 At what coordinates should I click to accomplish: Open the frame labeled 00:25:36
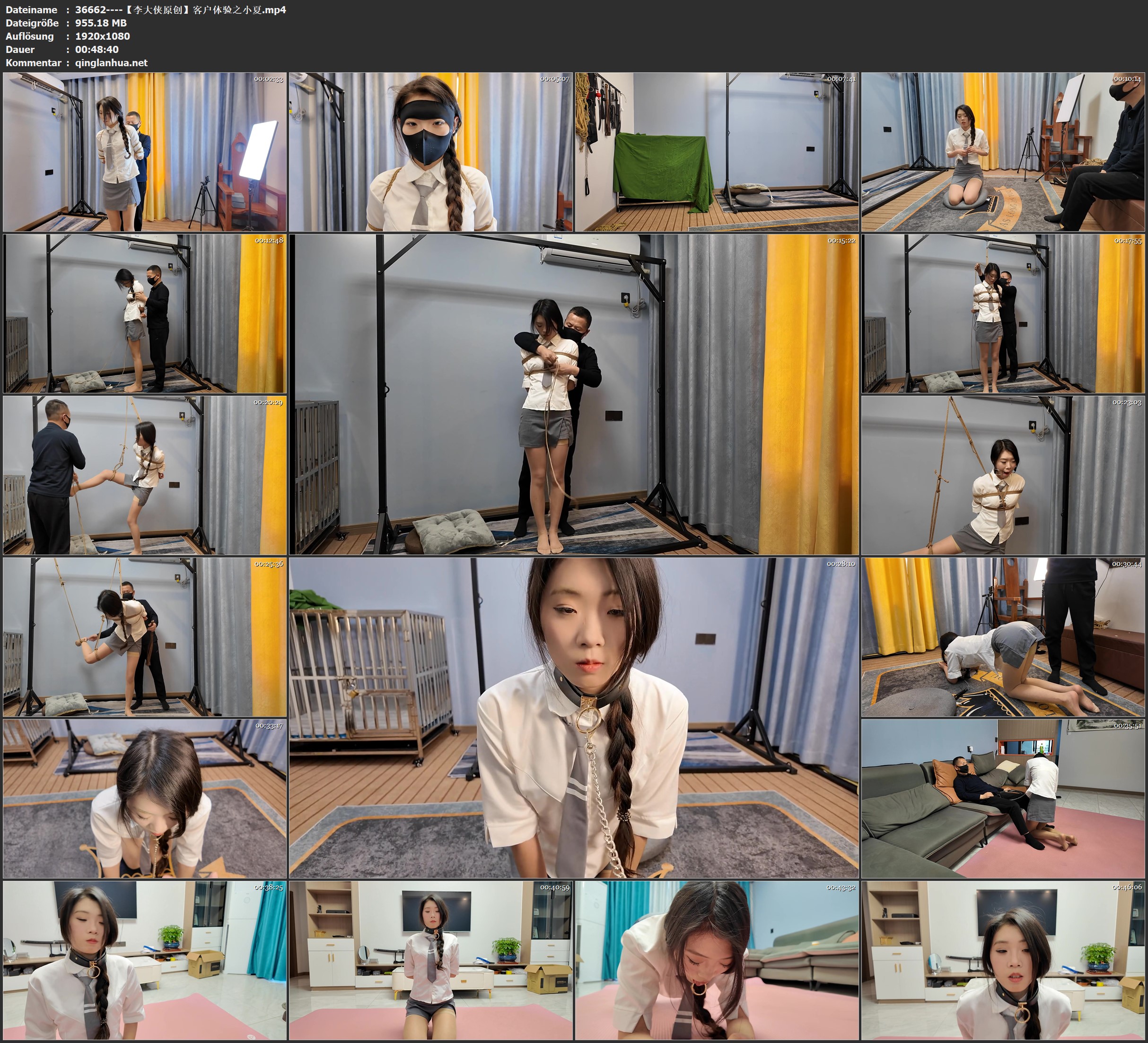click(145, 637)
